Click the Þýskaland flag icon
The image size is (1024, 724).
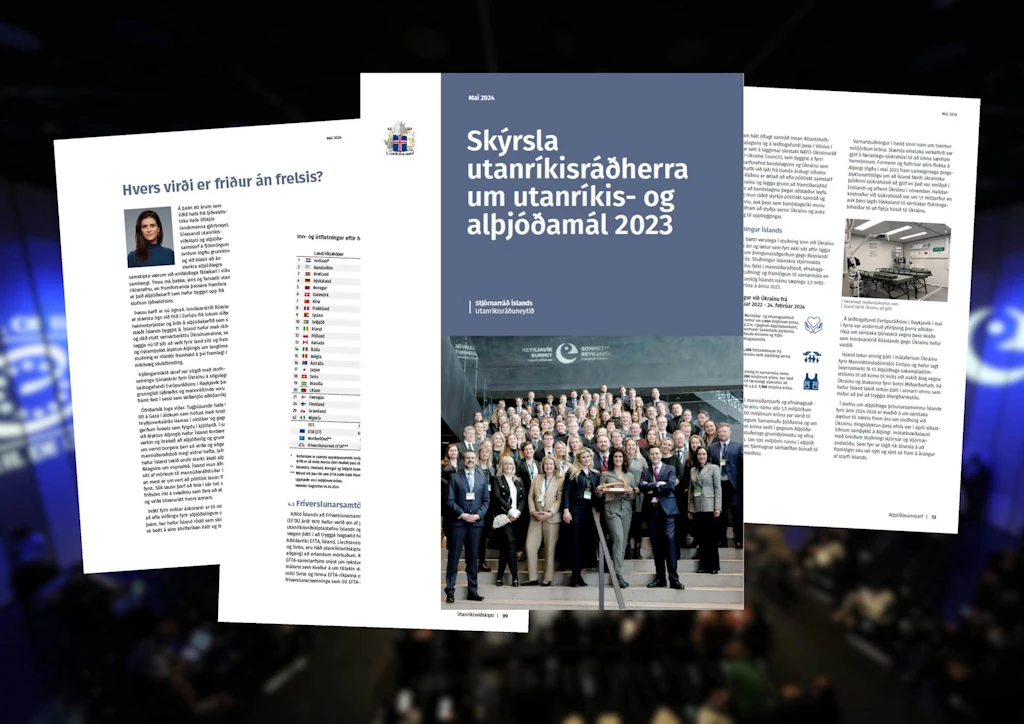click(x=308, y=281)
